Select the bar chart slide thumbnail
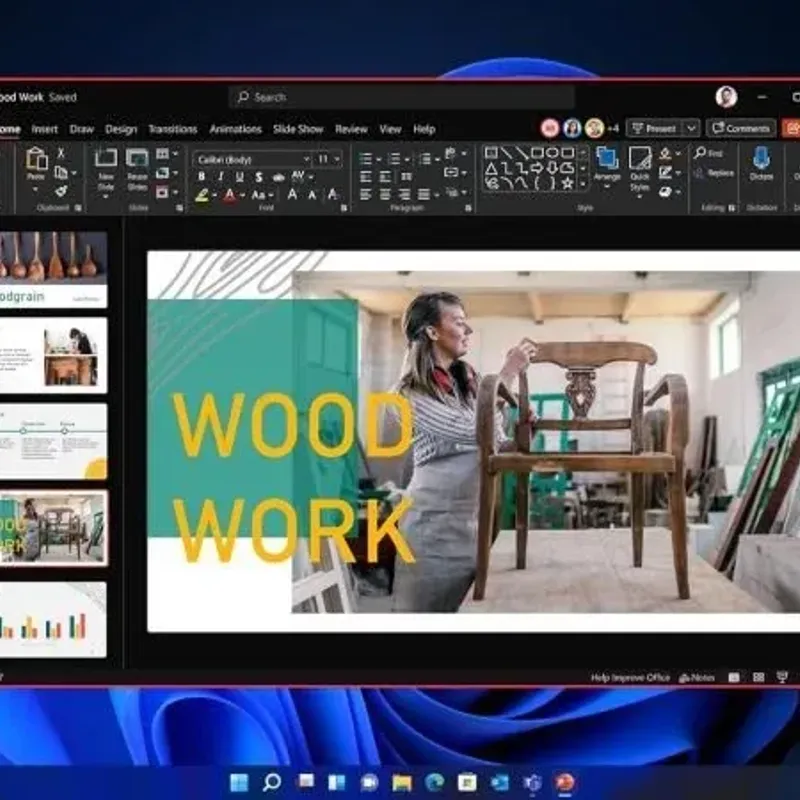Viewport: 800px width, 800px height. click(53, 619)
